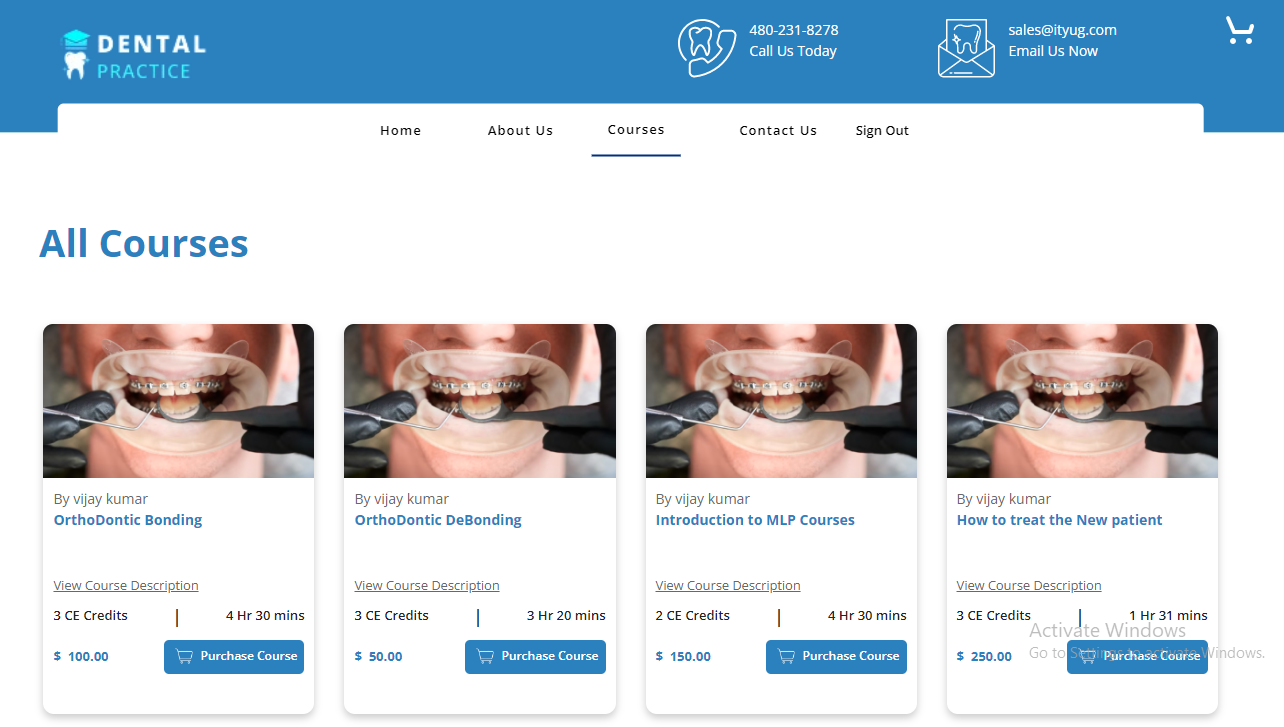Click the tooth phone call icon

706,47
